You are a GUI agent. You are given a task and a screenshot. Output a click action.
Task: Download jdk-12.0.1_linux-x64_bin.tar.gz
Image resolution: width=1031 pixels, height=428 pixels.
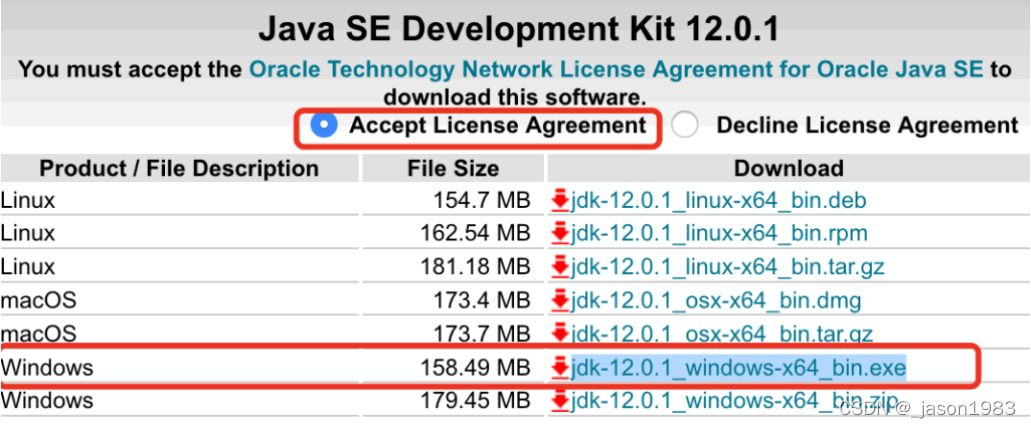pos(728,267)
